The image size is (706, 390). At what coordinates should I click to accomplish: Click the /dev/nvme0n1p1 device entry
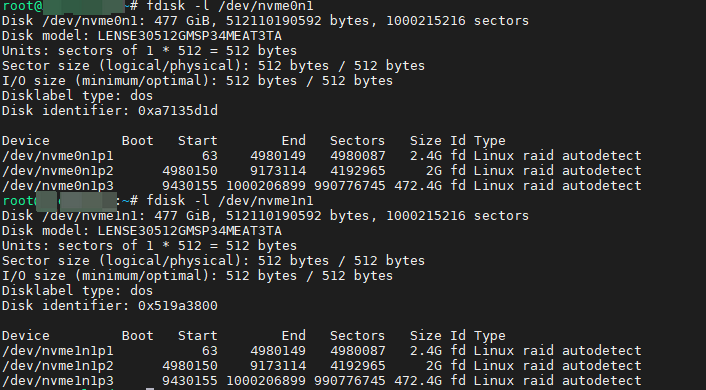coord(58,156)
